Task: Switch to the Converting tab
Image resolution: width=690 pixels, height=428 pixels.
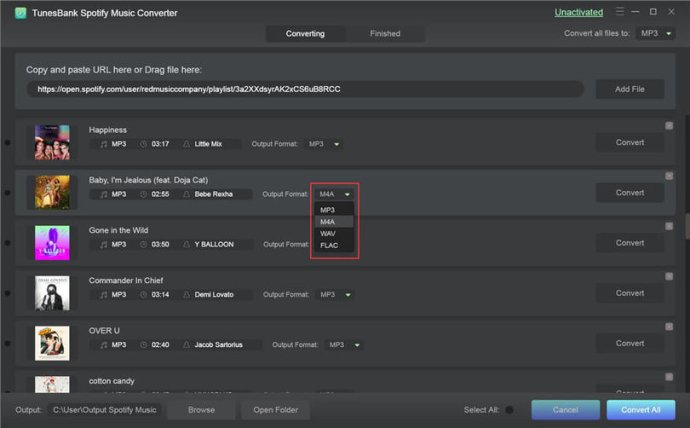Action: (305, 33)
